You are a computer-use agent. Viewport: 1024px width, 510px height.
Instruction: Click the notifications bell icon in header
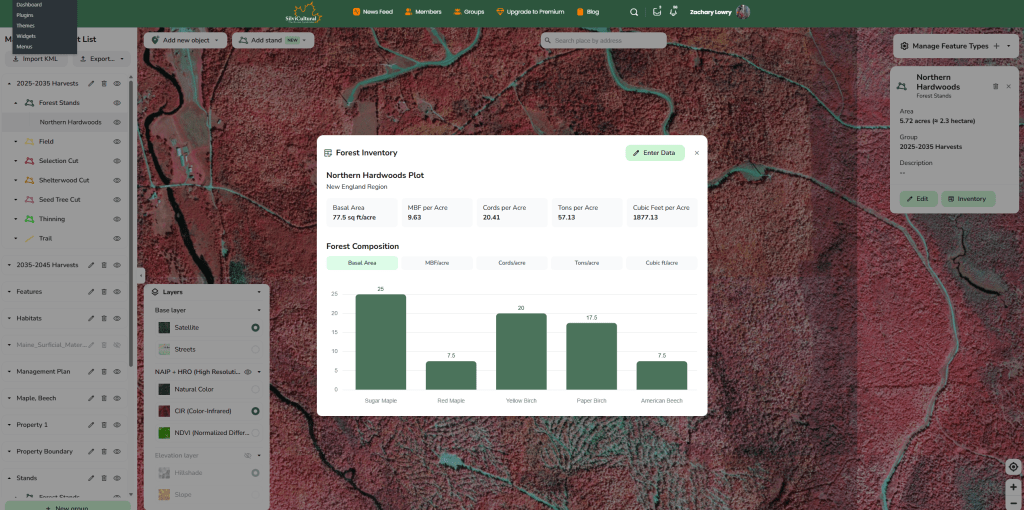click(x=675, y=12)
